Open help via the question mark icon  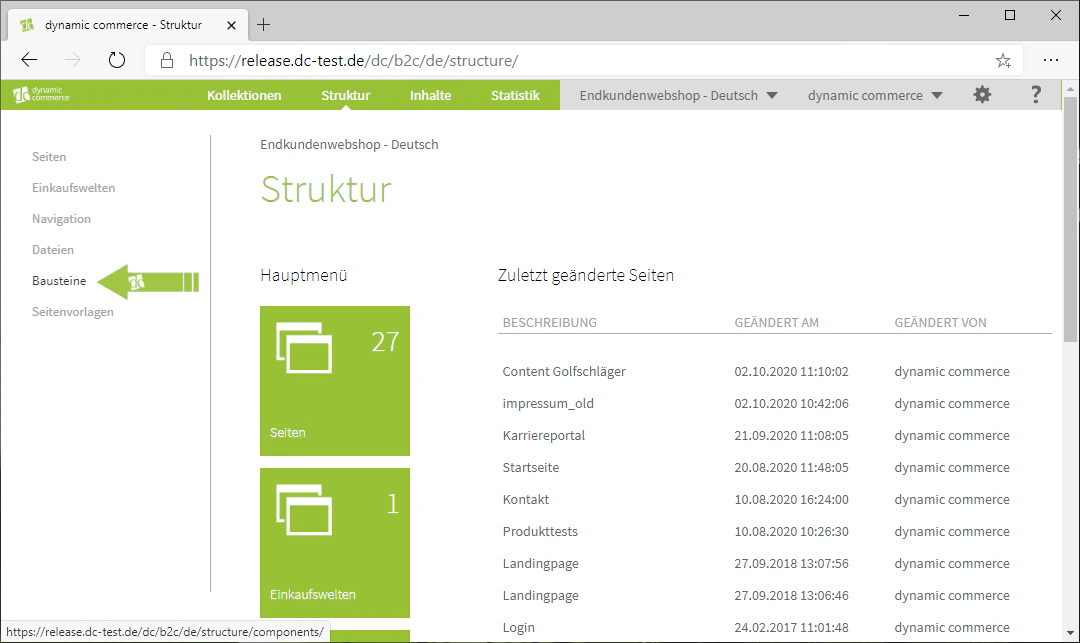click(1036, 95)
